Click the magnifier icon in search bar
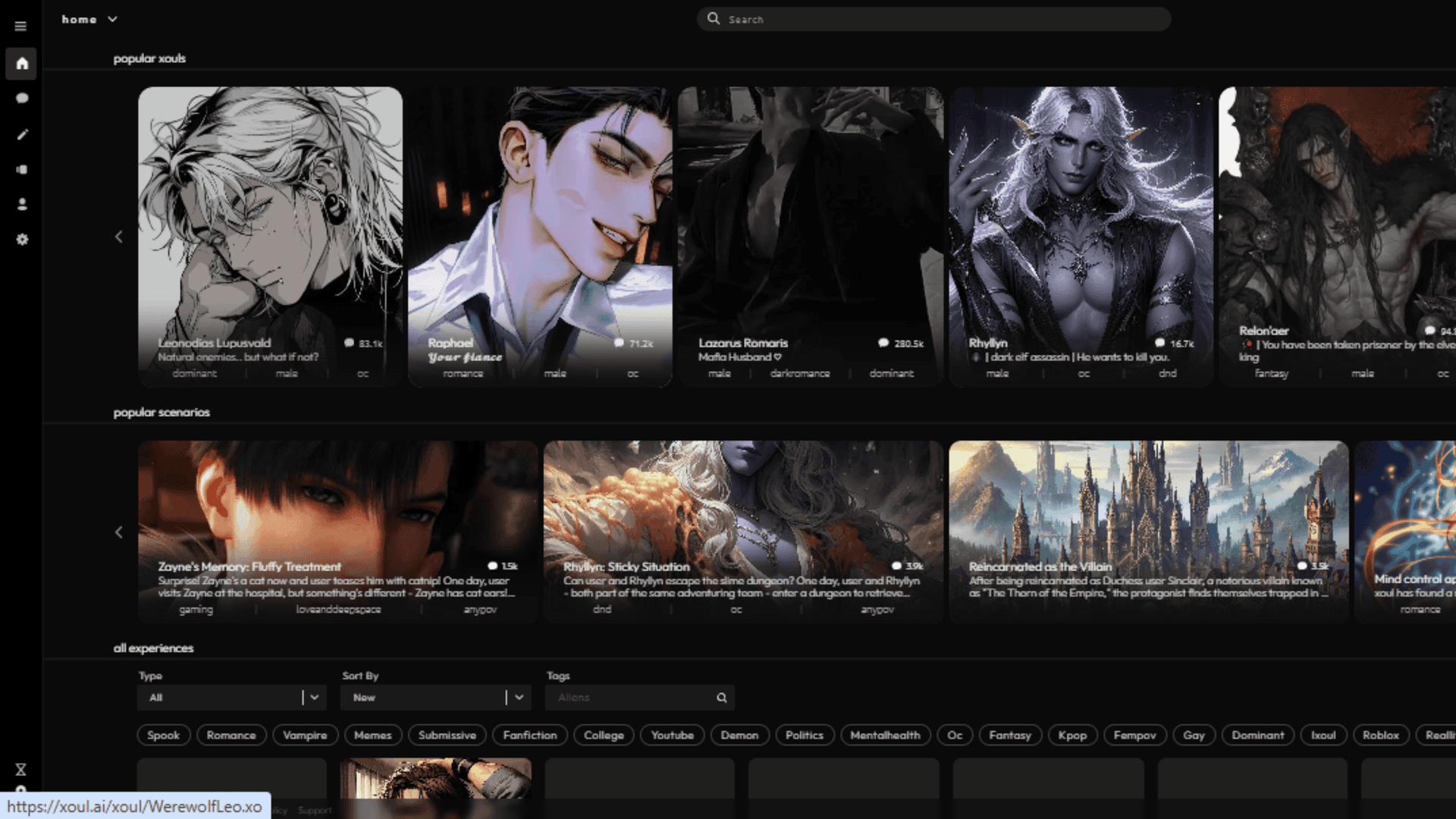Image resolution: width=1456 pixels, height=819 pixels. click(714, 18)
